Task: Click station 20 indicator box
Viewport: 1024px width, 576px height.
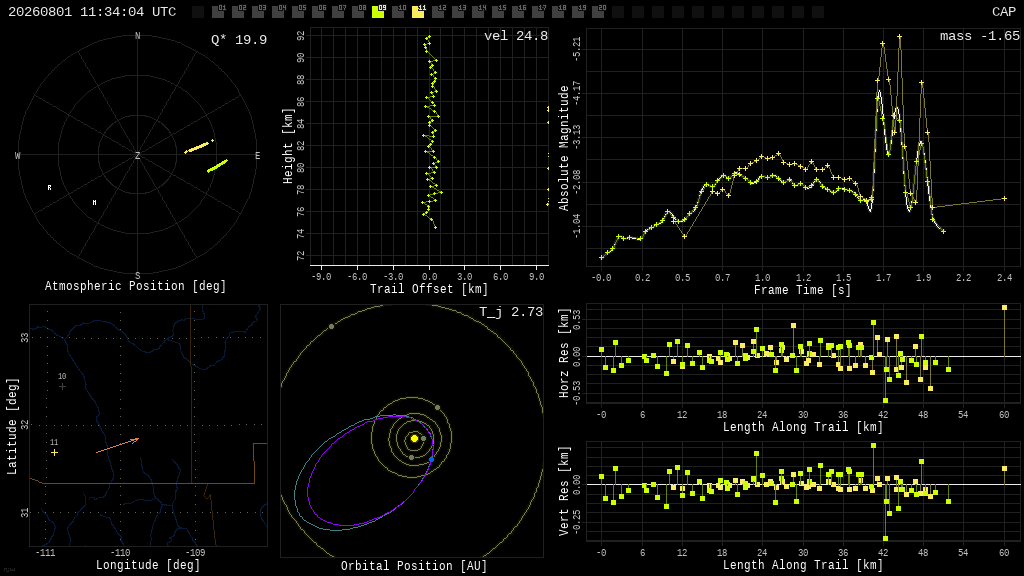Action: pyautogui.click(x=598, y=11)
